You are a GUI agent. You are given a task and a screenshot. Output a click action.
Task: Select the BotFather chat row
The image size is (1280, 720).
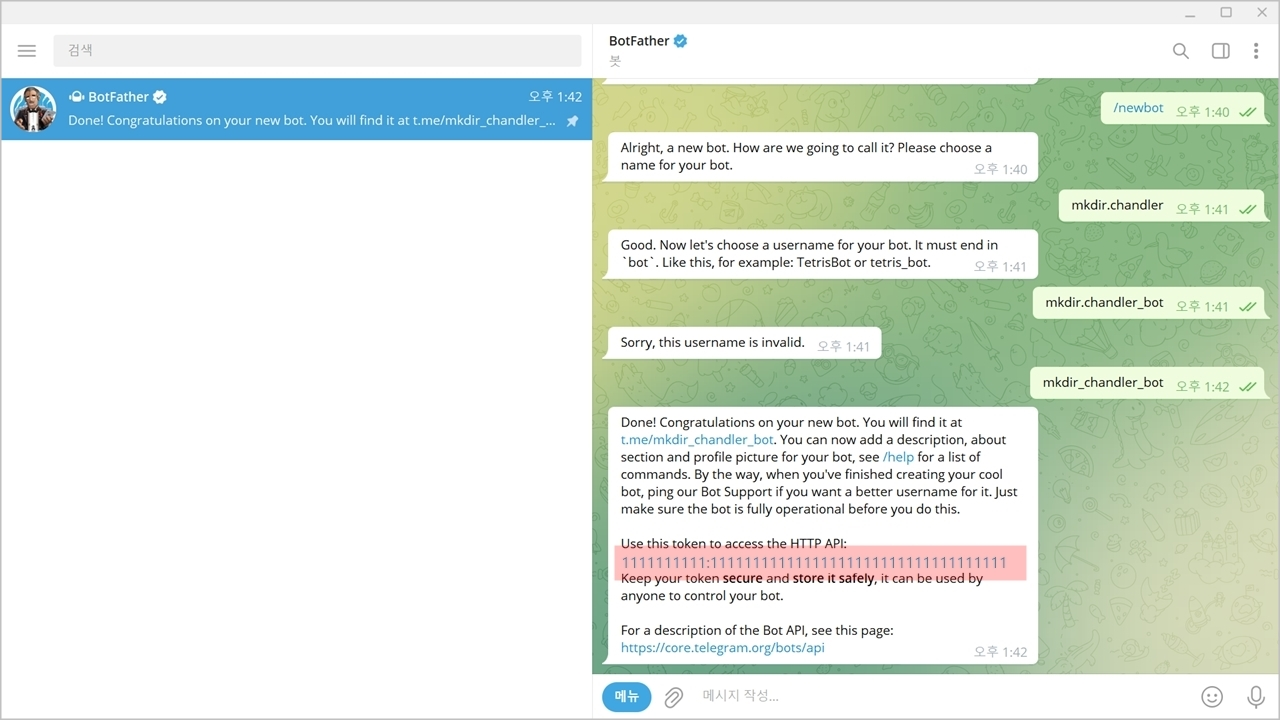tap(296, 109)
